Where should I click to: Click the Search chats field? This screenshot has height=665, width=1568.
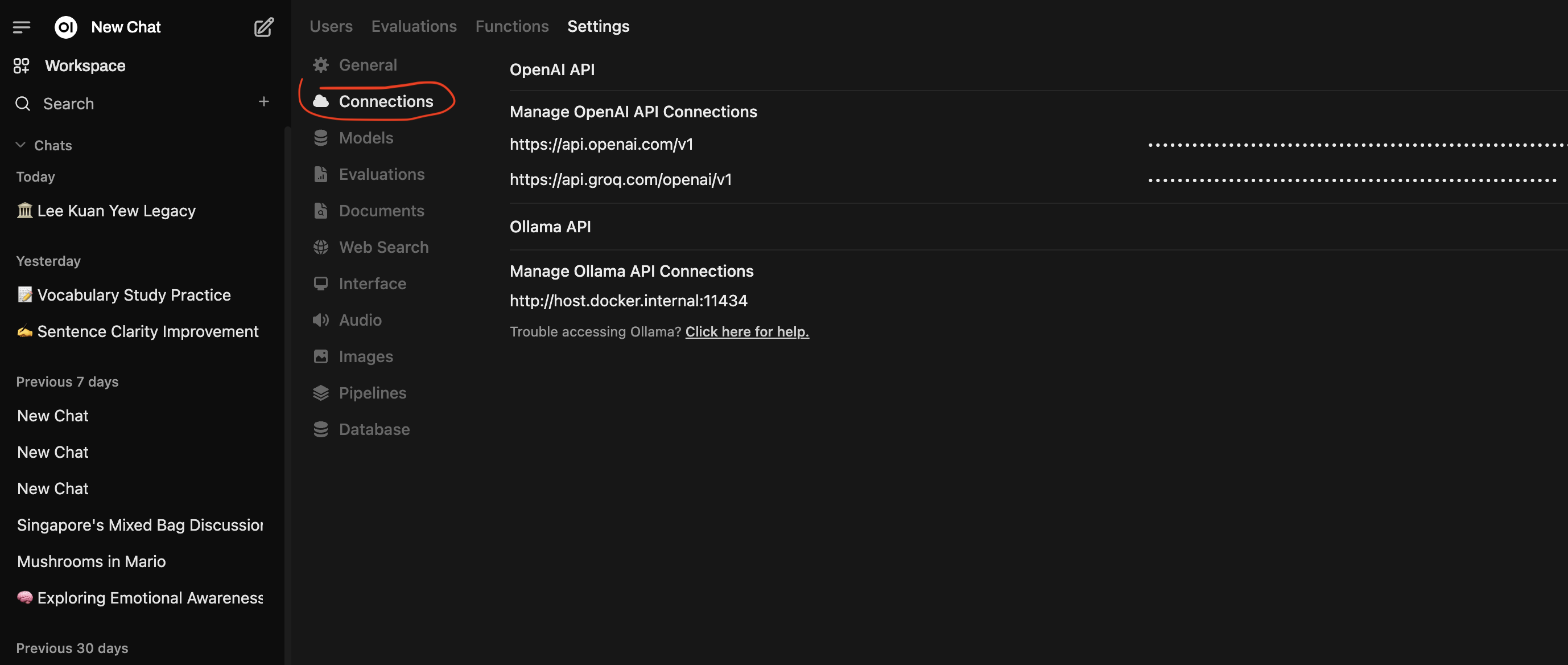pyautogui.click(x=146, y=104)
